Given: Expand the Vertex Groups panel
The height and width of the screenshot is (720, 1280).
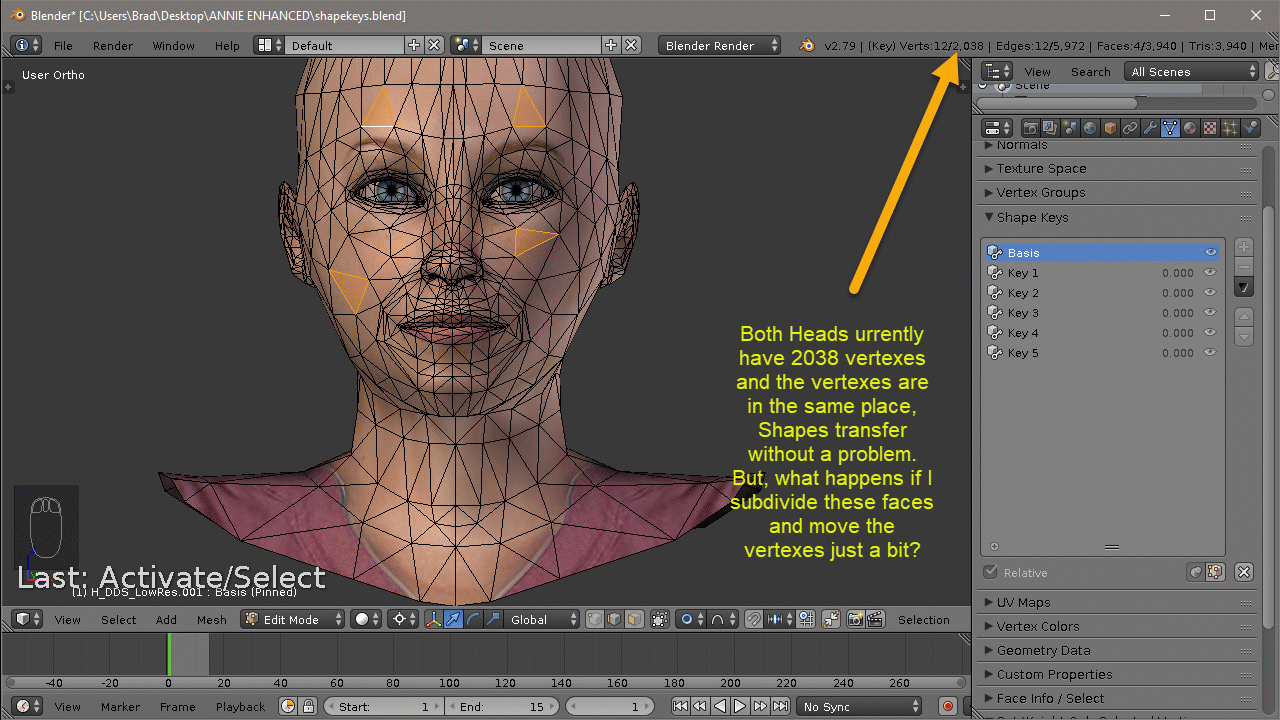Looking at the screenshot, I should tap(1040, 193).
